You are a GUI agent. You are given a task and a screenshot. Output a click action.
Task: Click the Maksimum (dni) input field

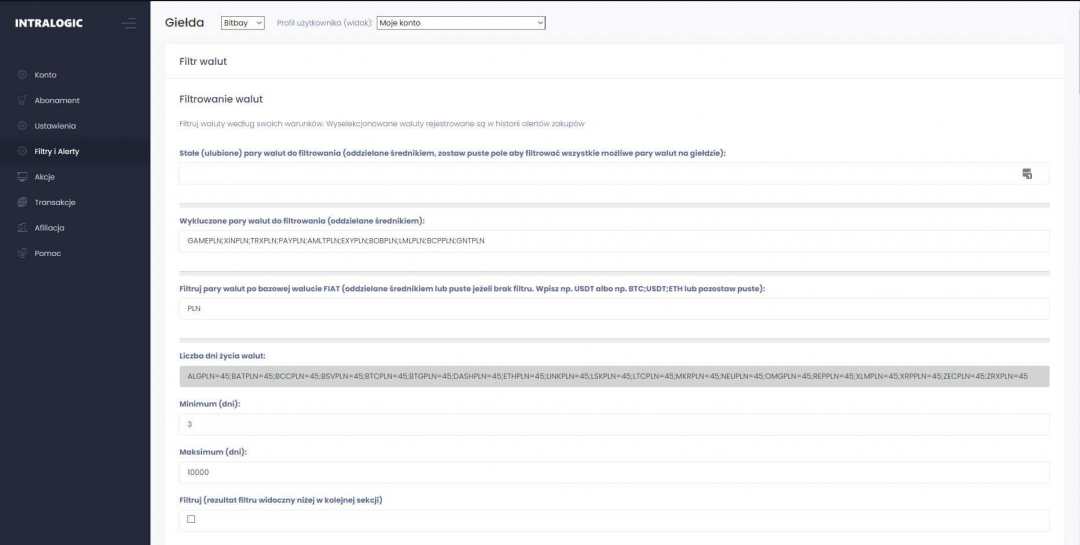click(614, 472)
